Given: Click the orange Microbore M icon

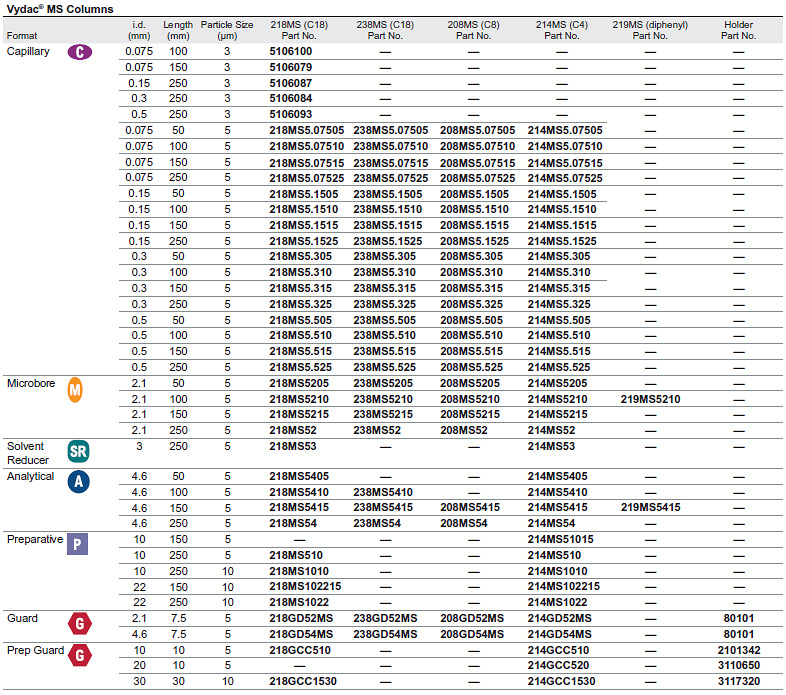Looking at the screenshot, I should (x=75, y=390).
